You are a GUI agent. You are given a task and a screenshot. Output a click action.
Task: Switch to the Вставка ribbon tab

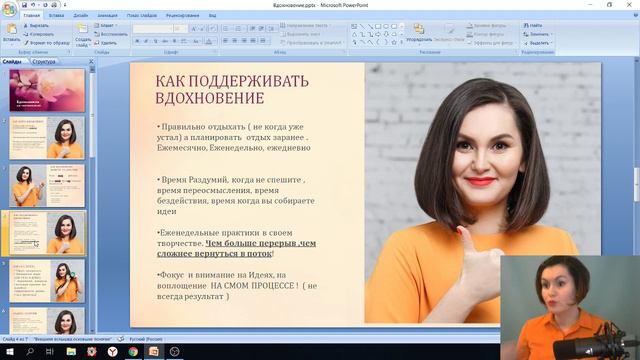click(56, 16)
